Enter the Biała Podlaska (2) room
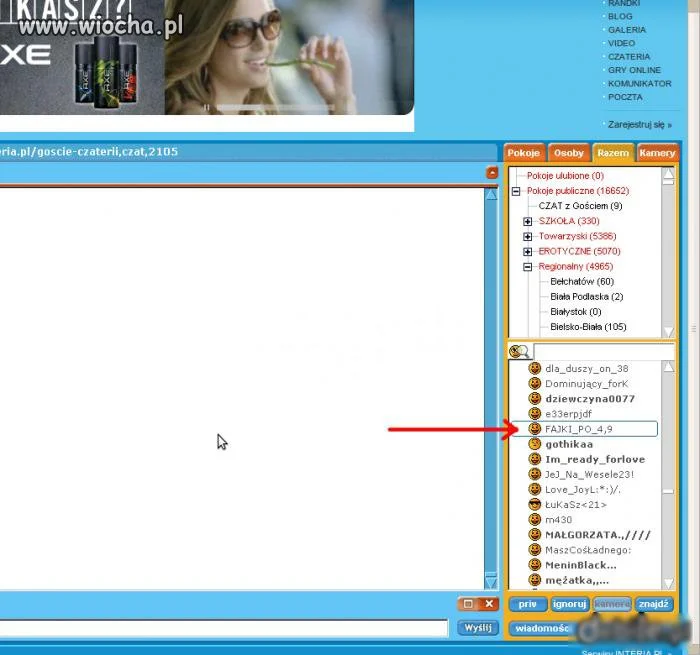This screenshot has height=655, width=700. [587, 297]
